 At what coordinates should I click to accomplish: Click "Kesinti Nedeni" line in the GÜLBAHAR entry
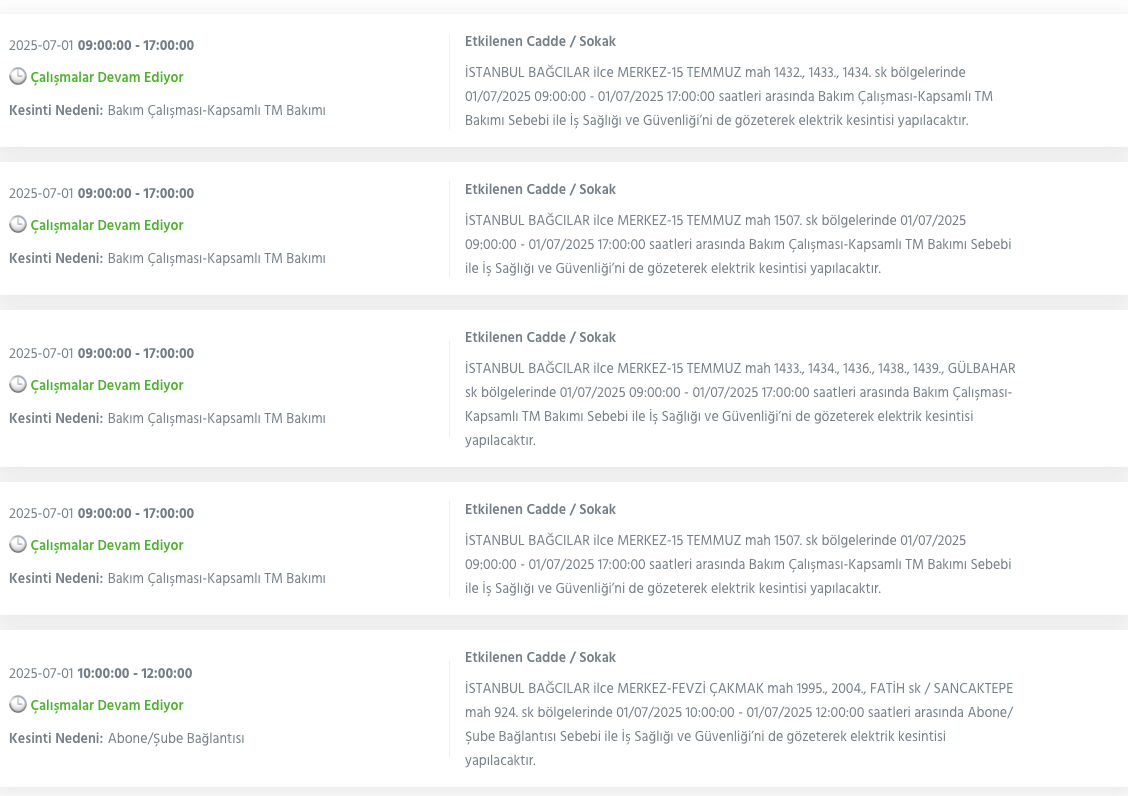(167, 418)
